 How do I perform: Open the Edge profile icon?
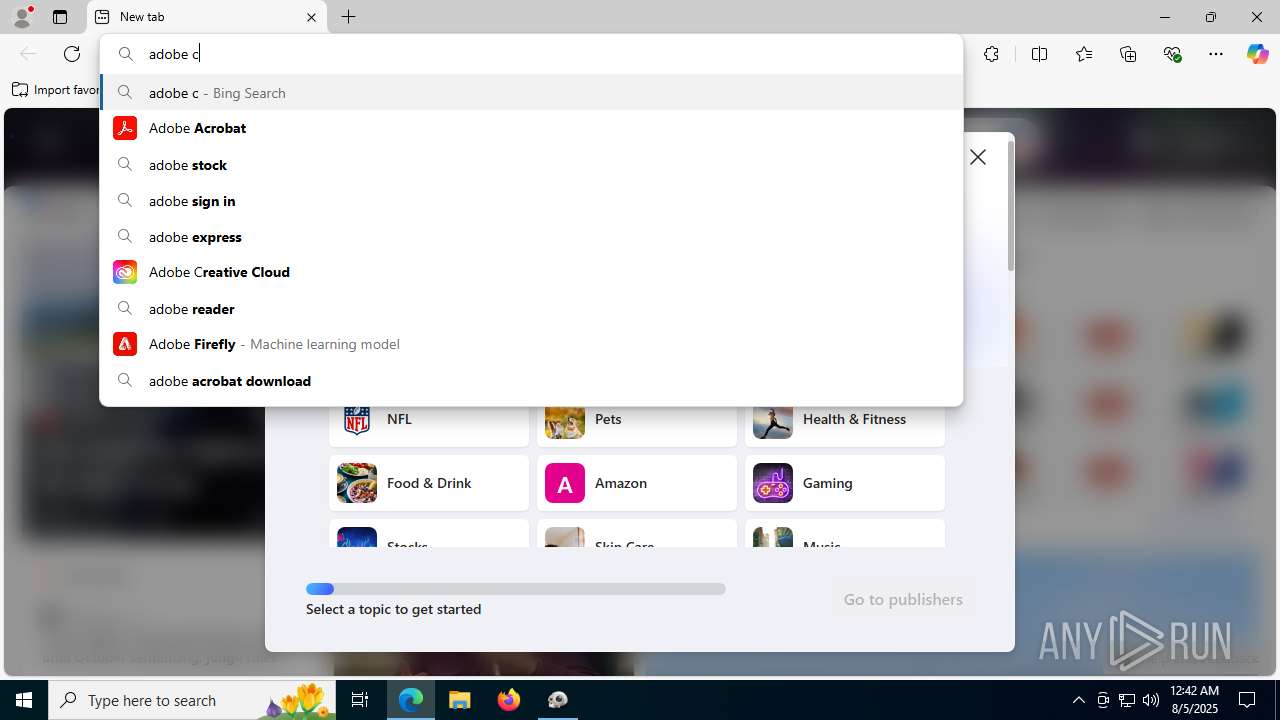pos(22,17)
